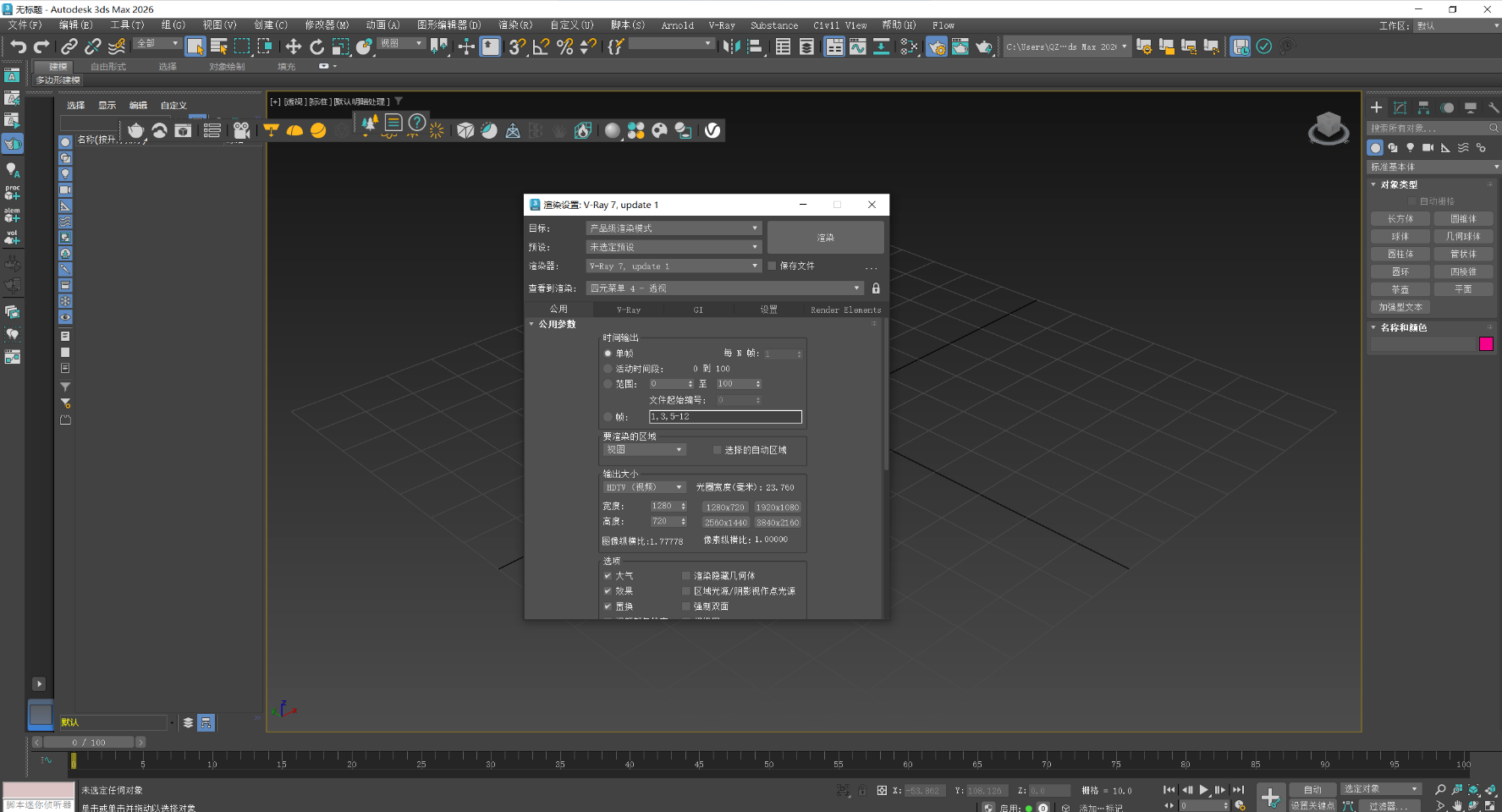Open the Curve Editor icon
This screenshot has height=812, width=1502.
[858, 47]
